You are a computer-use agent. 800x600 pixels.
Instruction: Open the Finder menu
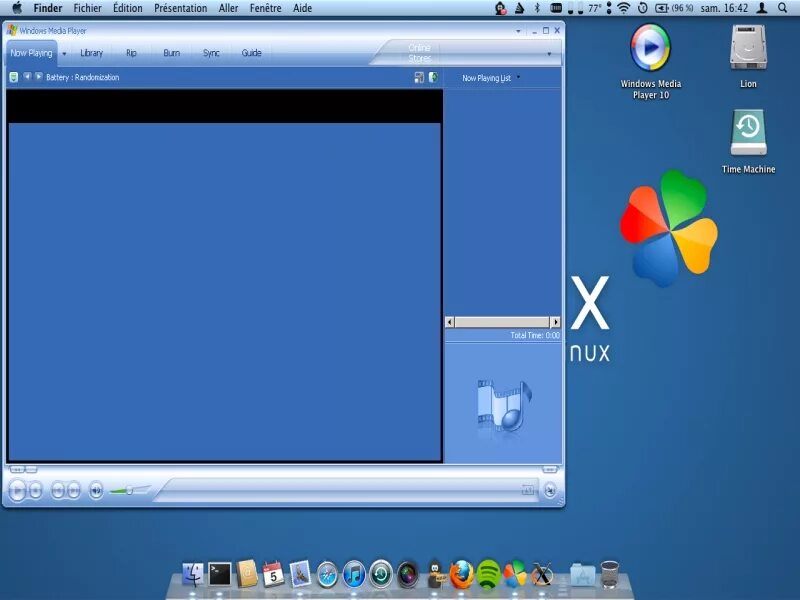coord(48,8)
